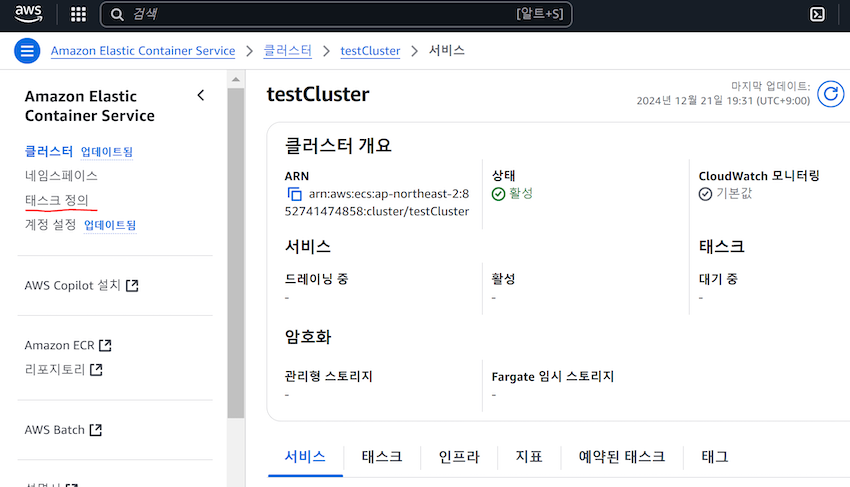Click the testCluster page heading
850x487 pixels.
click(318, 94)
